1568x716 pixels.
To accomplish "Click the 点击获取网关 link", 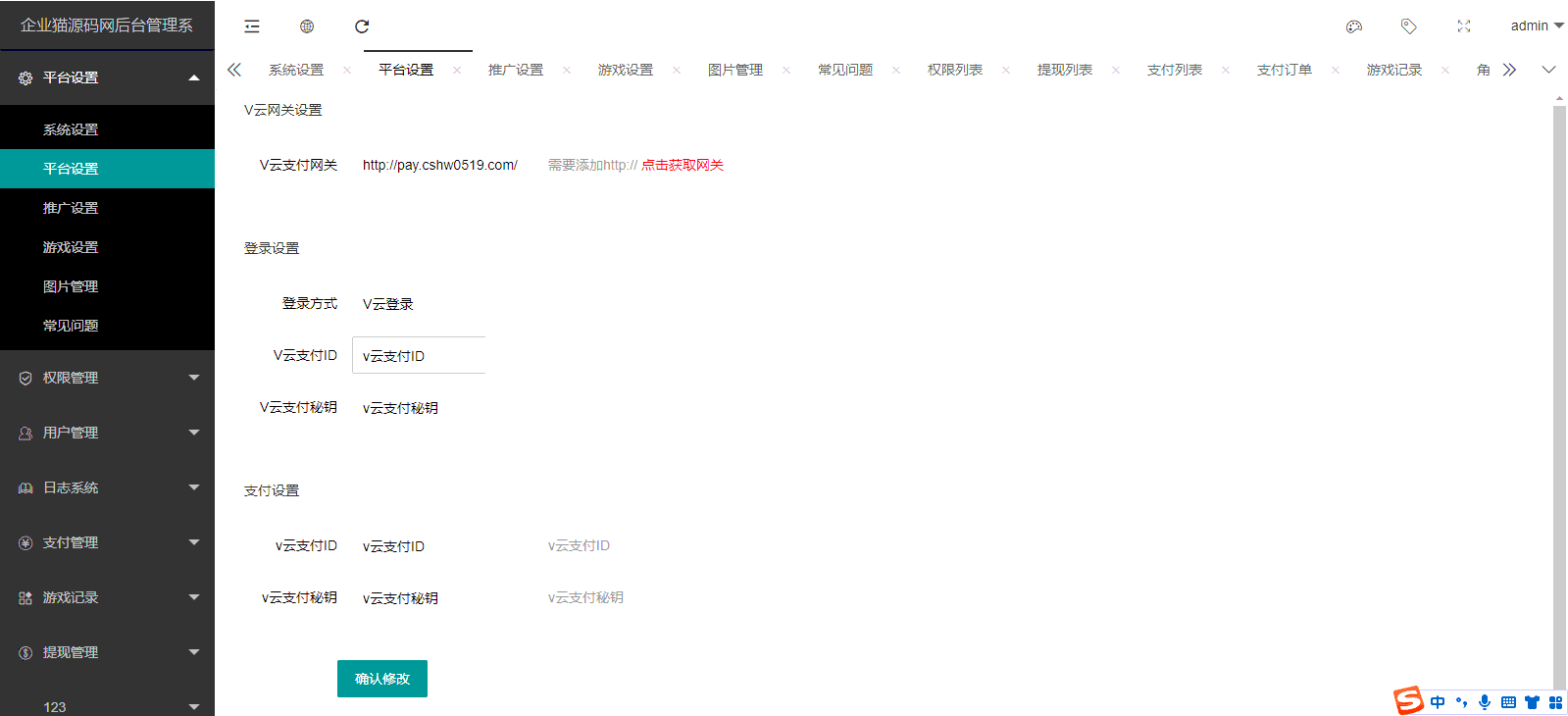I will click(683, 165).
